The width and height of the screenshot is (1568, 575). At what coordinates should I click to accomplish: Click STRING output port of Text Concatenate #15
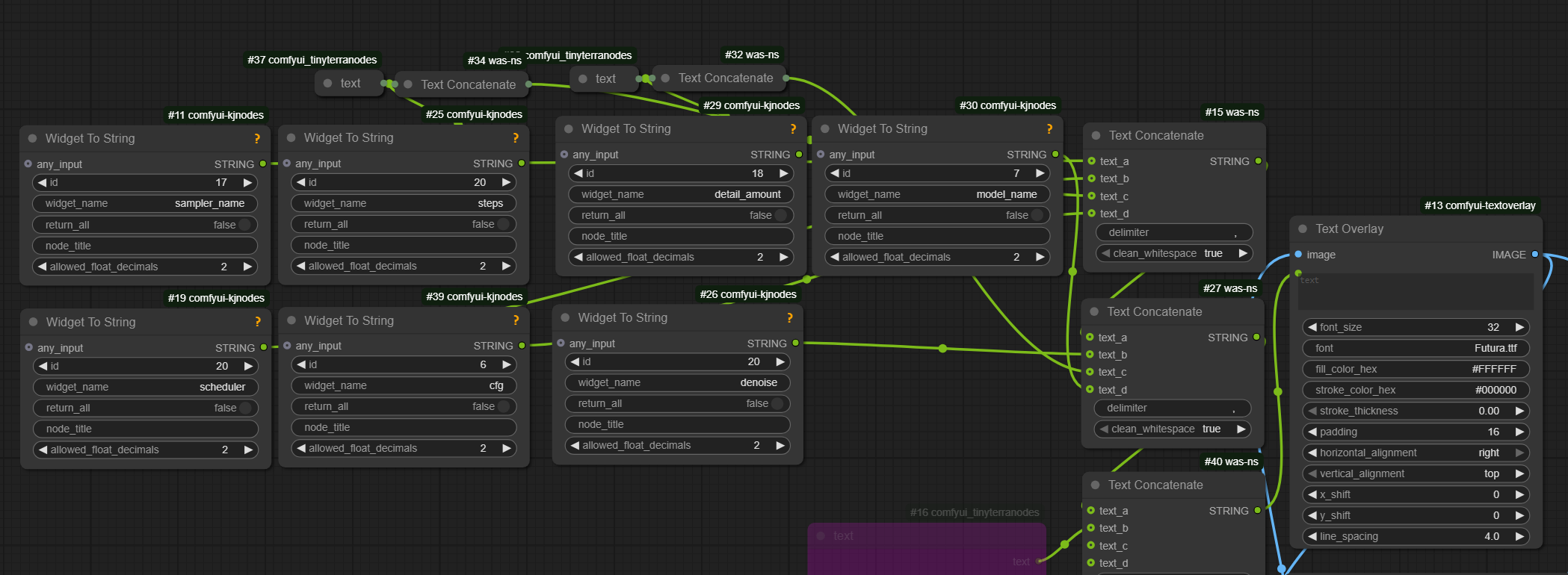click(x=1259, y=161)
